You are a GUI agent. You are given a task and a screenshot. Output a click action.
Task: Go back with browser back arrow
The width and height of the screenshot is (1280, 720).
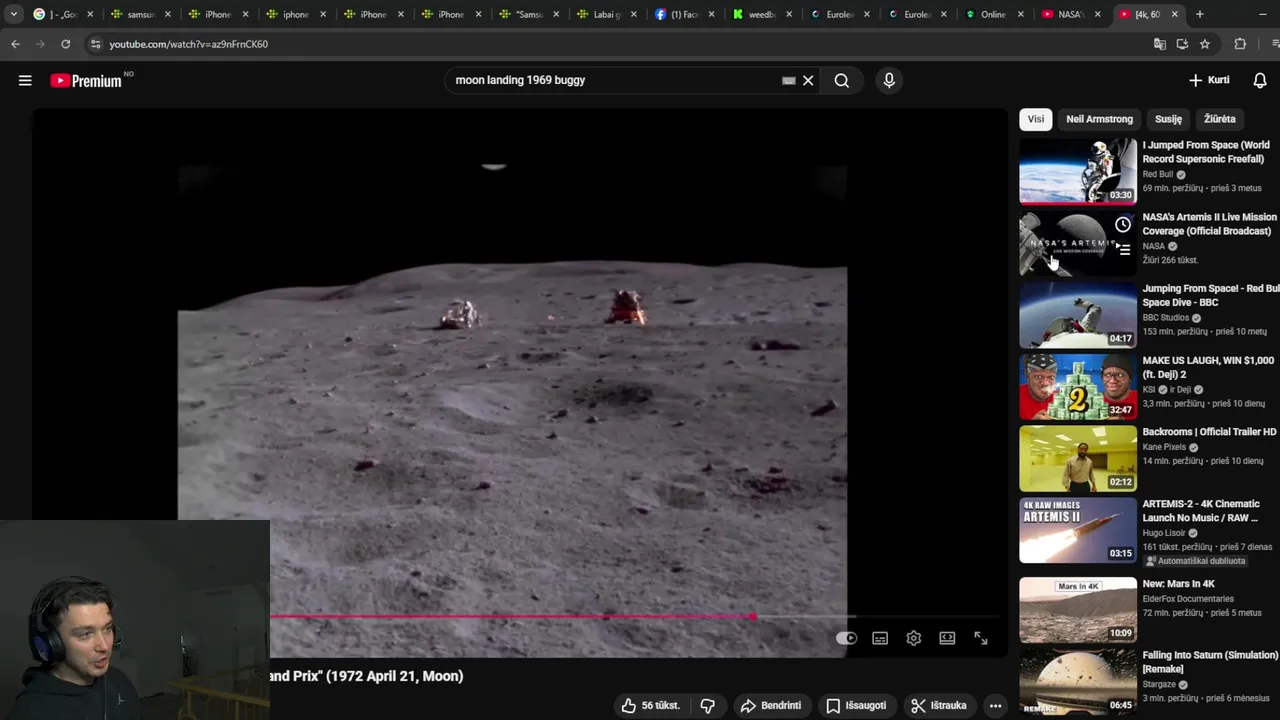pos(15,44)
